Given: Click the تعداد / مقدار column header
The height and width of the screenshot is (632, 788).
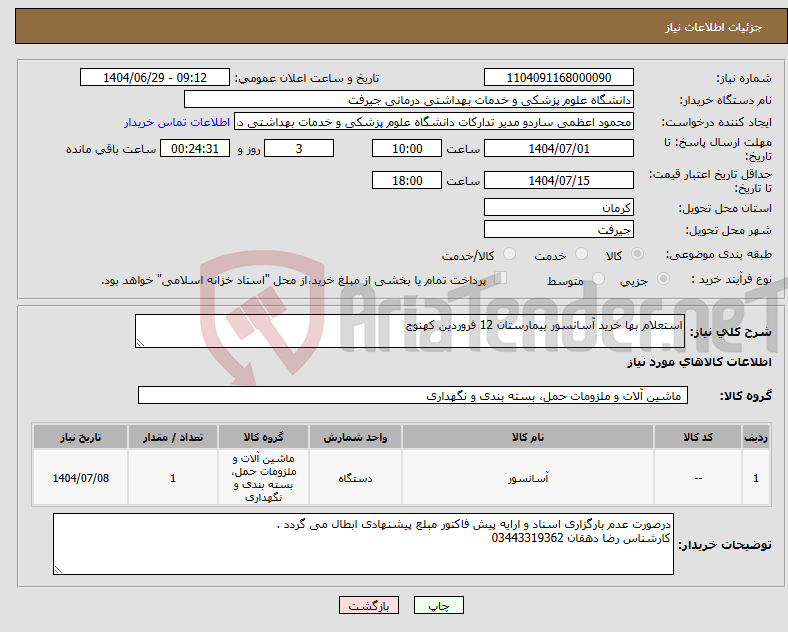Looking at the screenshot, I should click(x=173, y=437).
